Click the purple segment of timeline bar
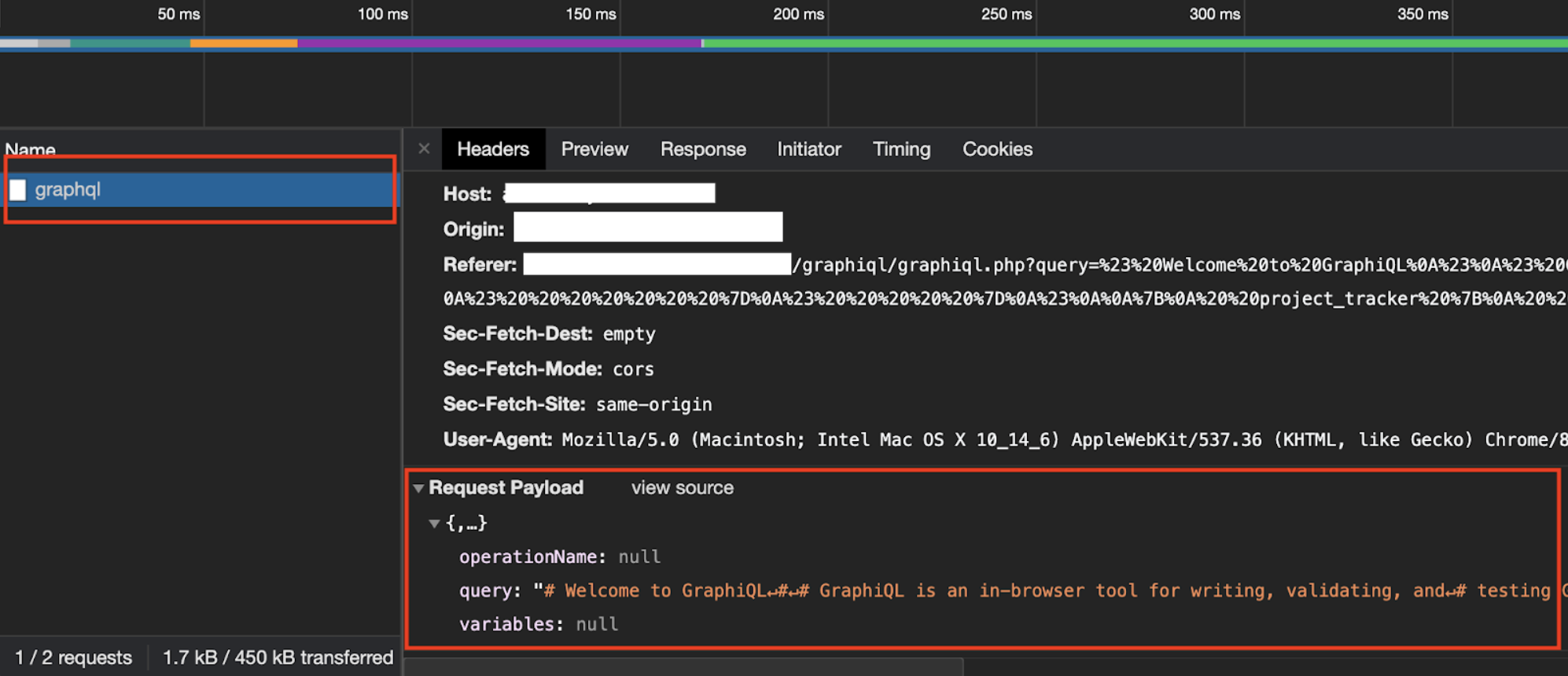The width and height of the screenshot is (1568, 676). pos(499,43)
